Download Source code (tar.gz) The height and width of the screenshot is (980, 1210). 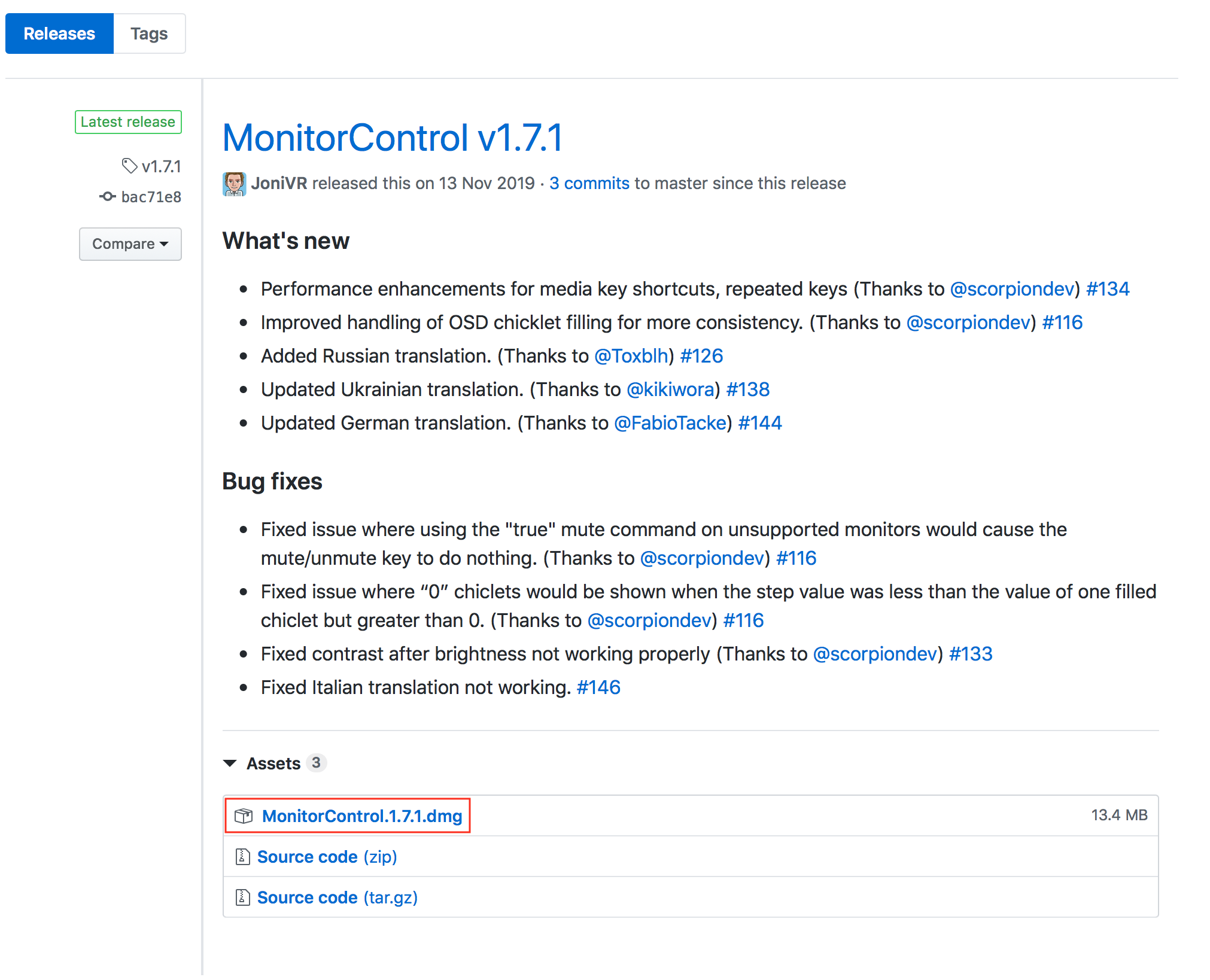(x=337, y=897)
